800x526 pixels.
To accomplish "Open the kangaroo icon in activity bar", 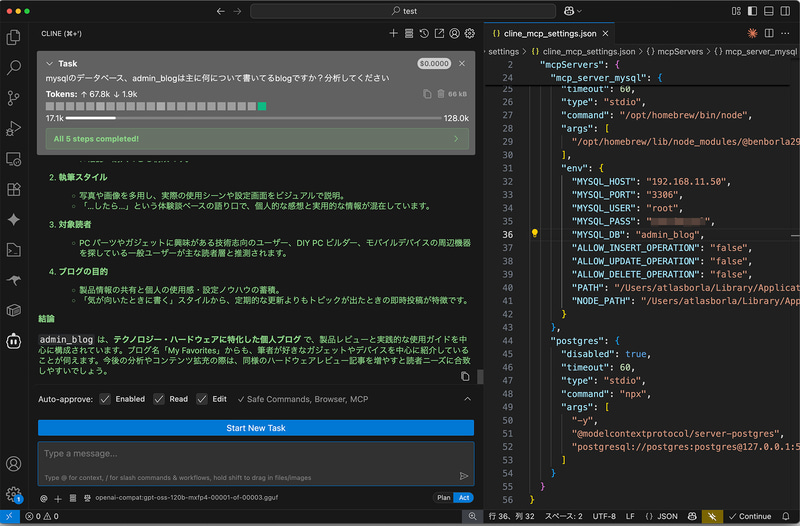I will (x=14, y=280).
